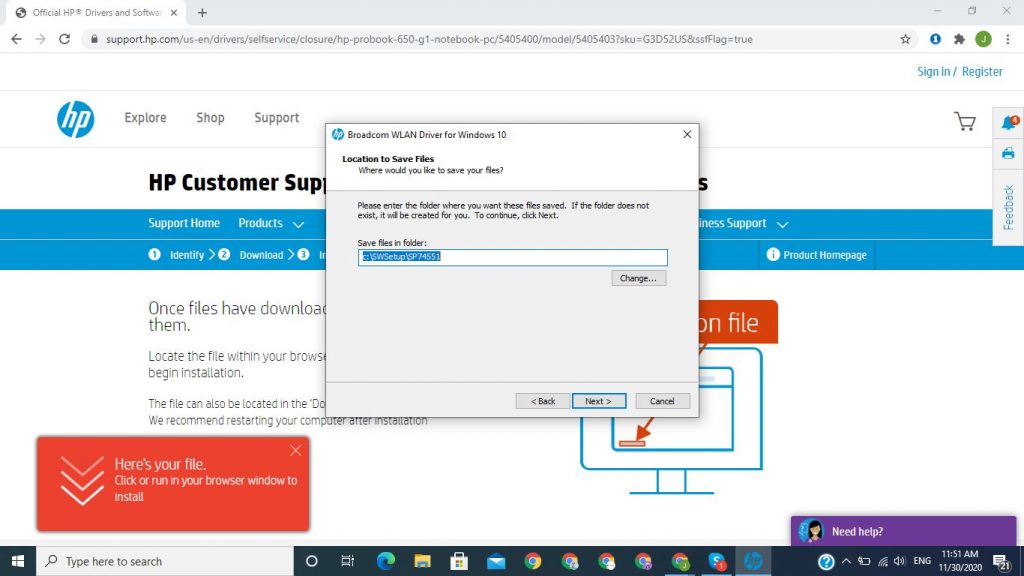Open the shopping cart icon
This screenshot has height=576, width=1024.
coord(965,122)
